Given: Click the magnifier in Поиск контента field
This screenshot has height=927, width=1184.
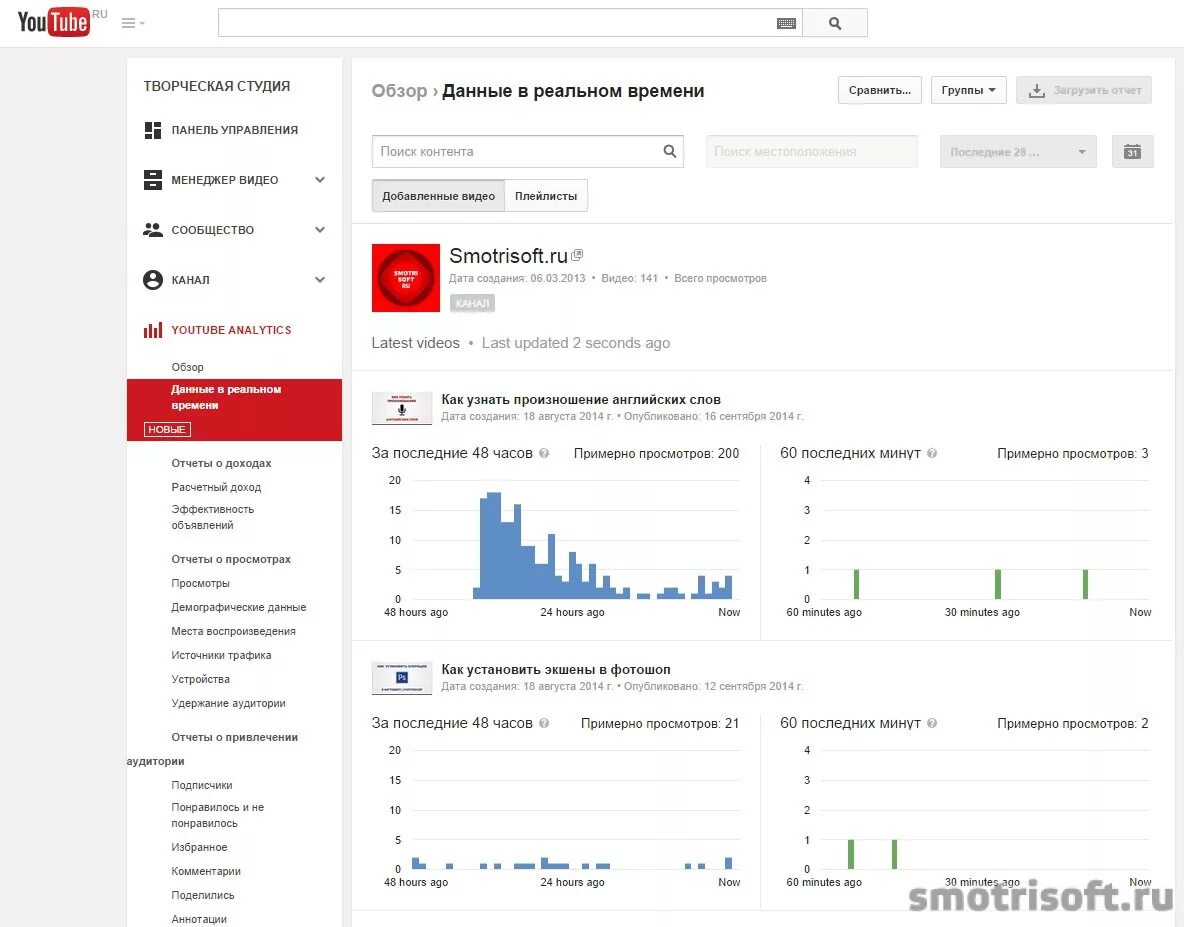Looking at the screenshot, I should pos(669,151).
